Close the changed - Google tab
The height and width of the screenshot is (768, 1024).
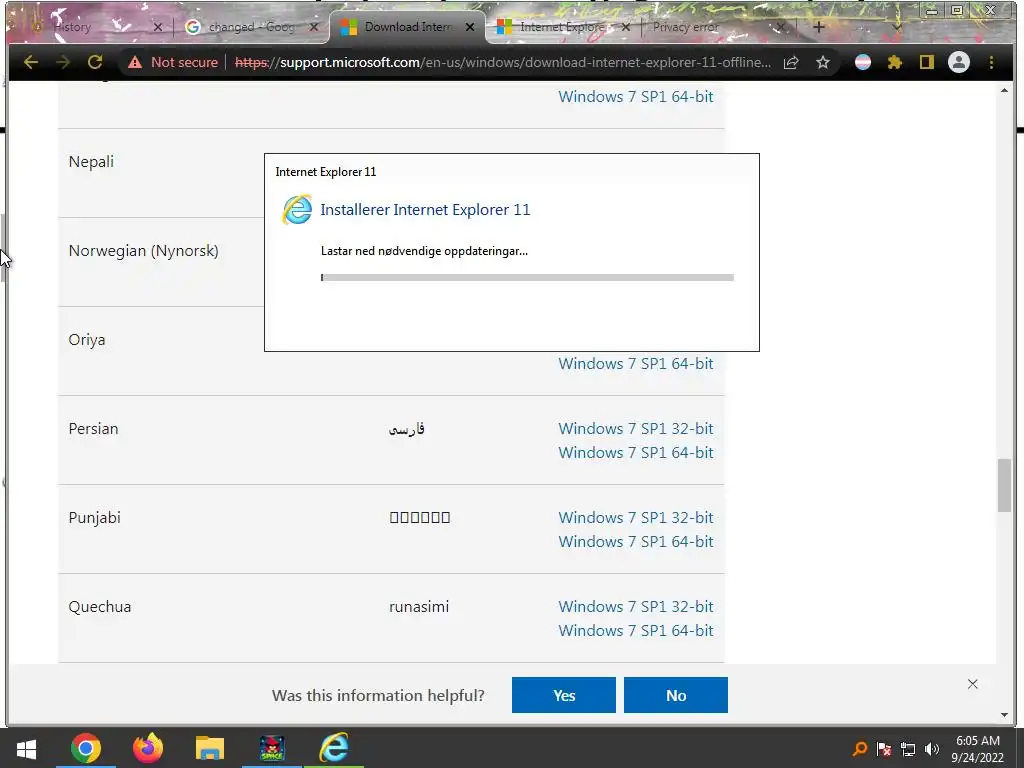(314, 27)
